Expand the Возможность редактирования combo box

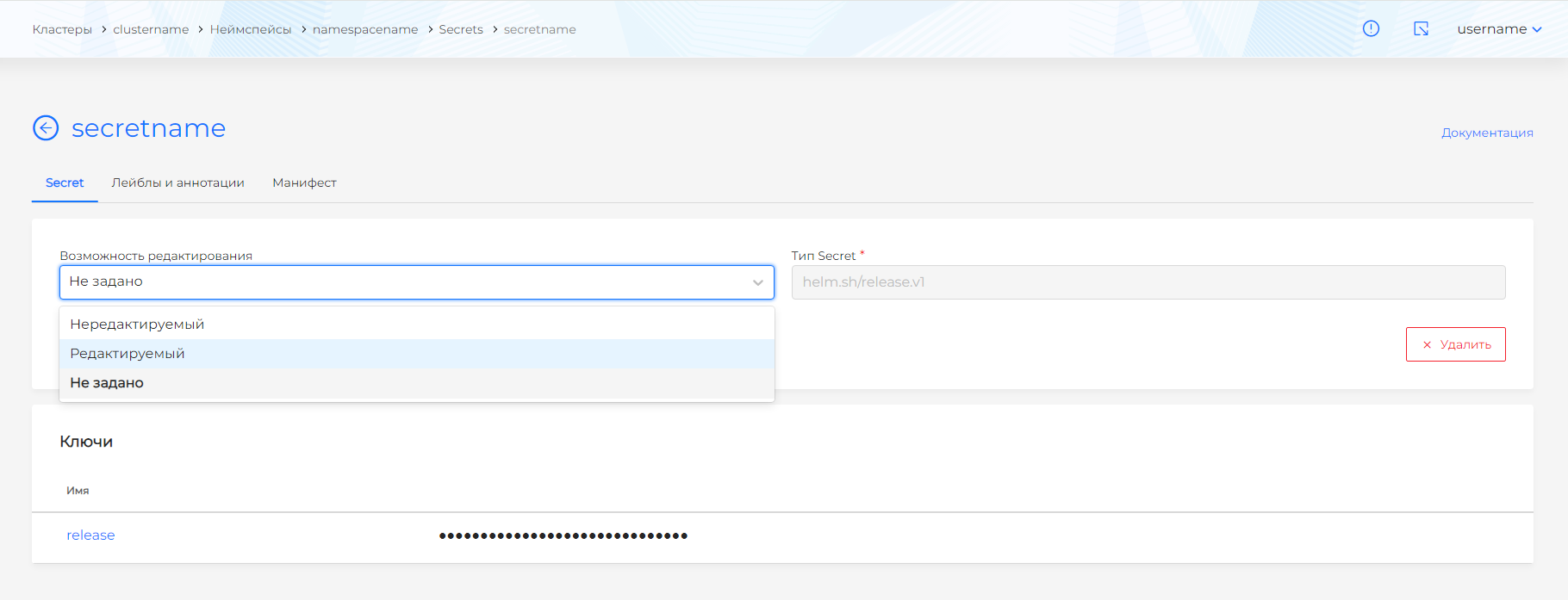click(x=416, y=282)
